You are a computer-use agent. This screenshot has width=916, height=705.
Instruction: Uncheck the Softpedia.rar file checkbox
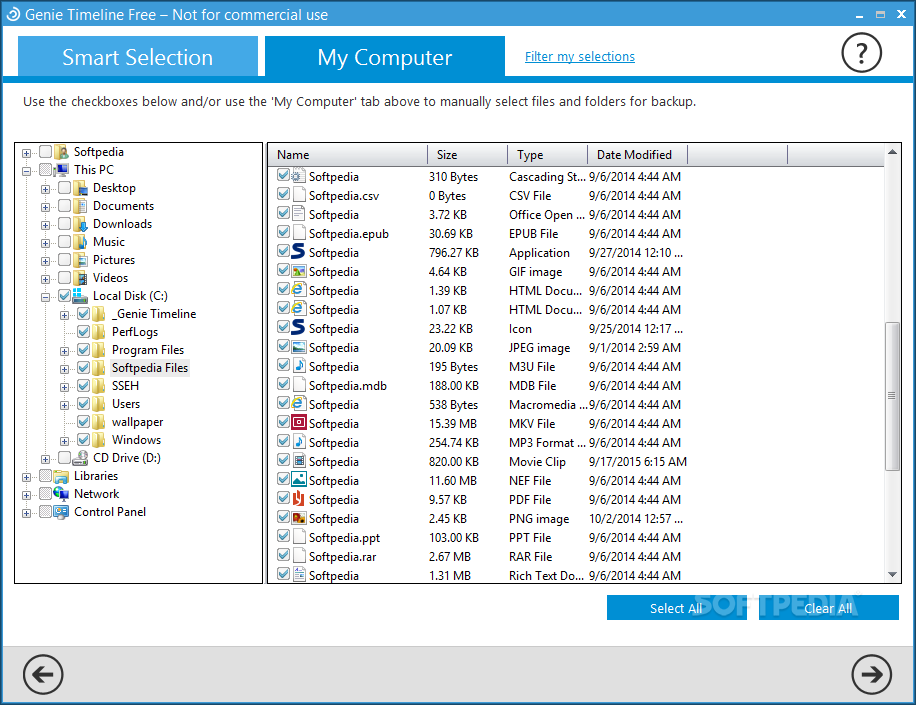[x=283, y=555]
